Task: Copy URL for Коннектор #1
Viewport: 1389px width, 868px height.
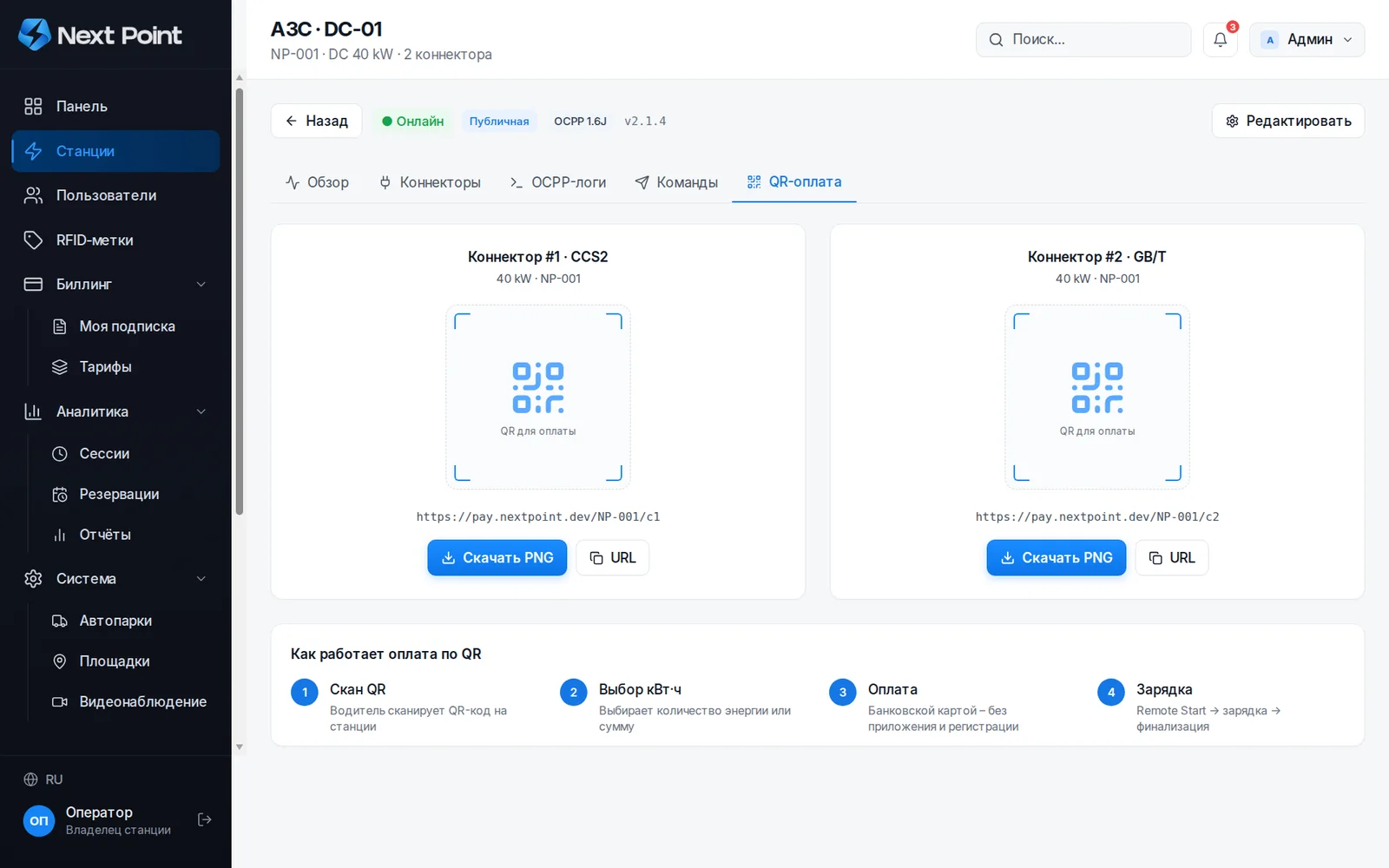Action: (613, 557)
